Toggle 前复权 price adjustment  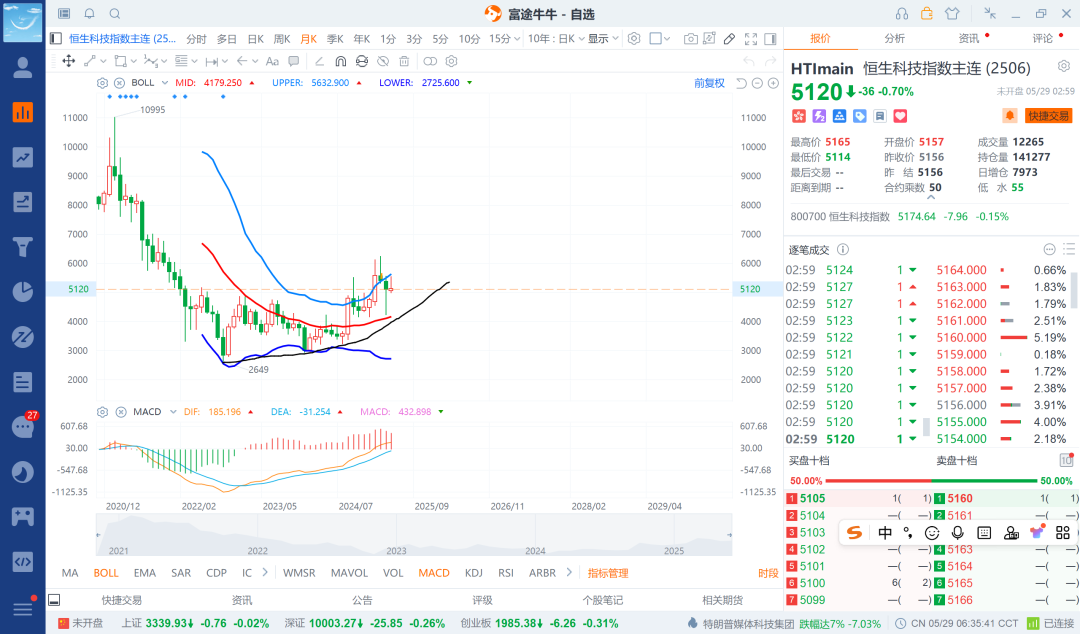point(709,83)
